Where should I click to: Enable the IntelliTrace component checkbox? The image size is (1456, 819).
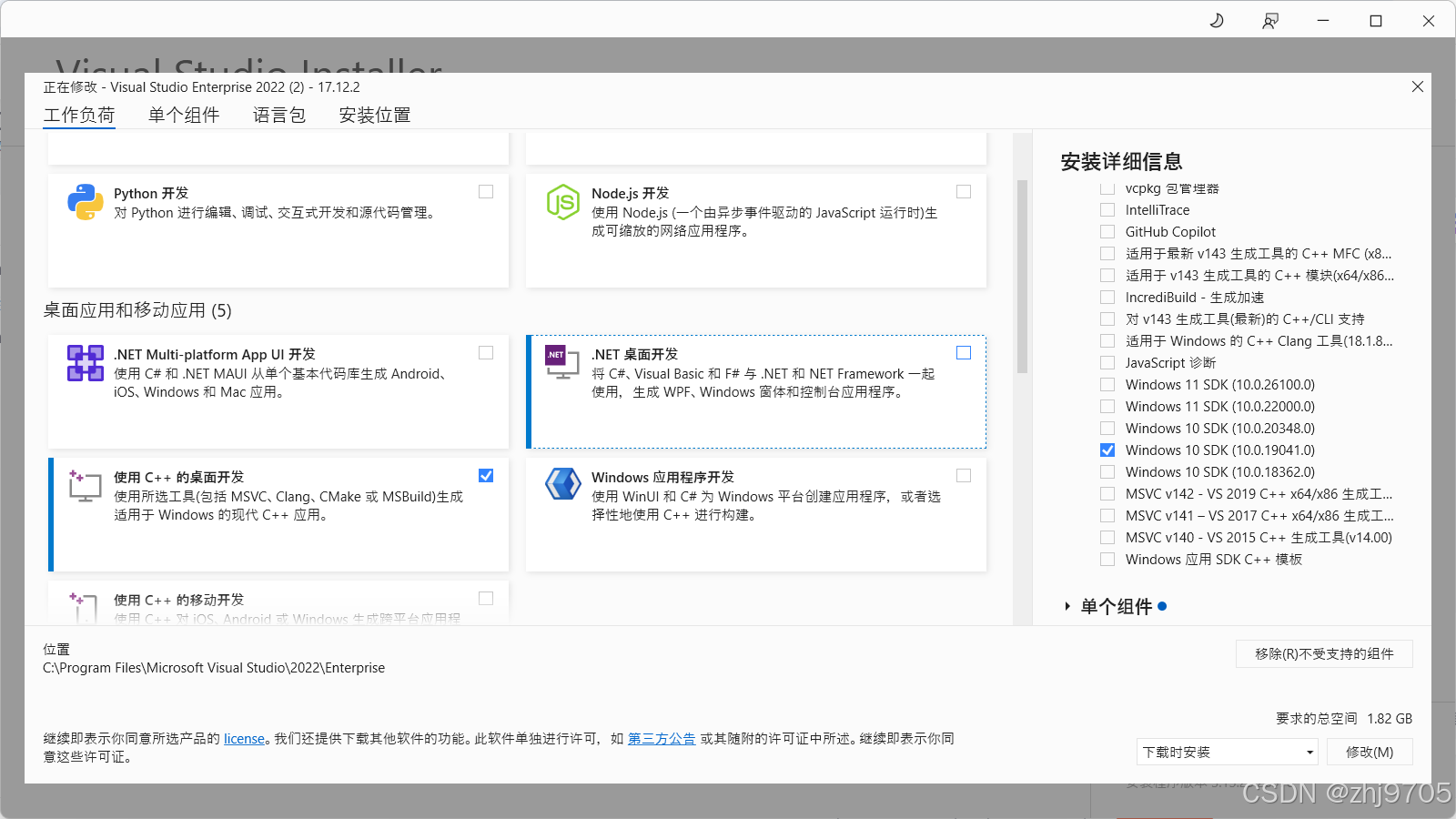1107,210
